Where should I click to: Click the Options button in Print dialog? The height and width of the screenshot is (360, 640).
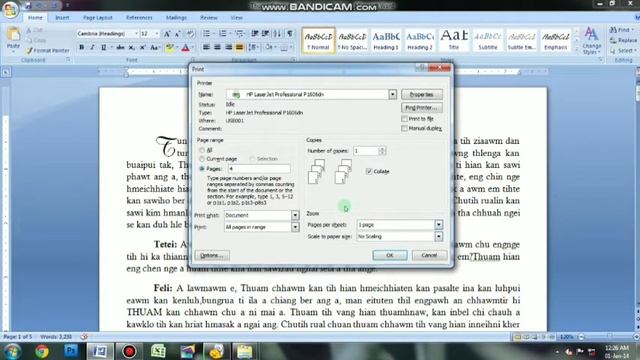click(212, 255)
